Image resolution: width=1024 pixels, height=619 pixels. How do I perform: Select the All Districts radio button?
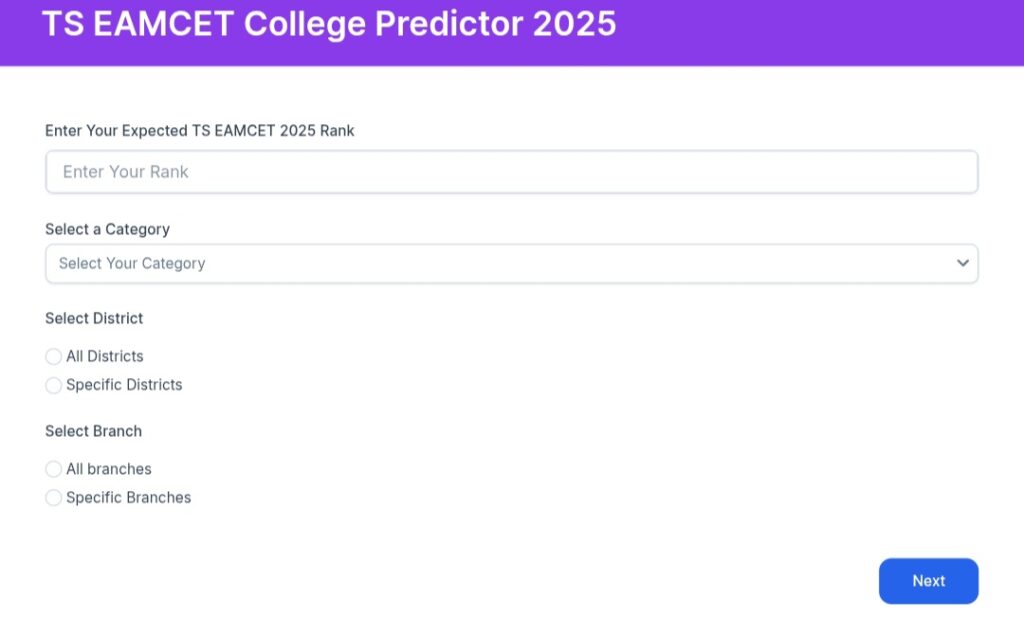[54, 357]
